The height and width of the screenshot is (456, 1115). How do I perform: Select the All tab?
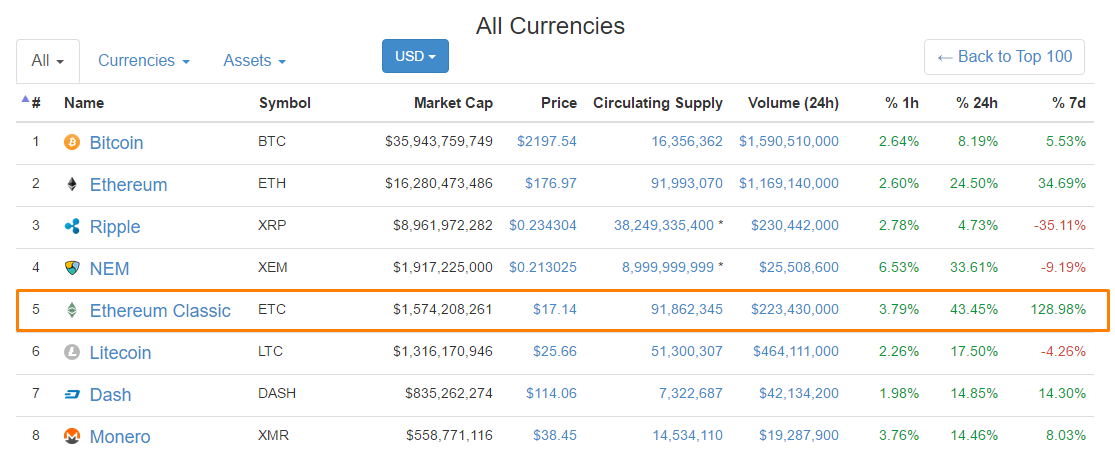[47, 61]
